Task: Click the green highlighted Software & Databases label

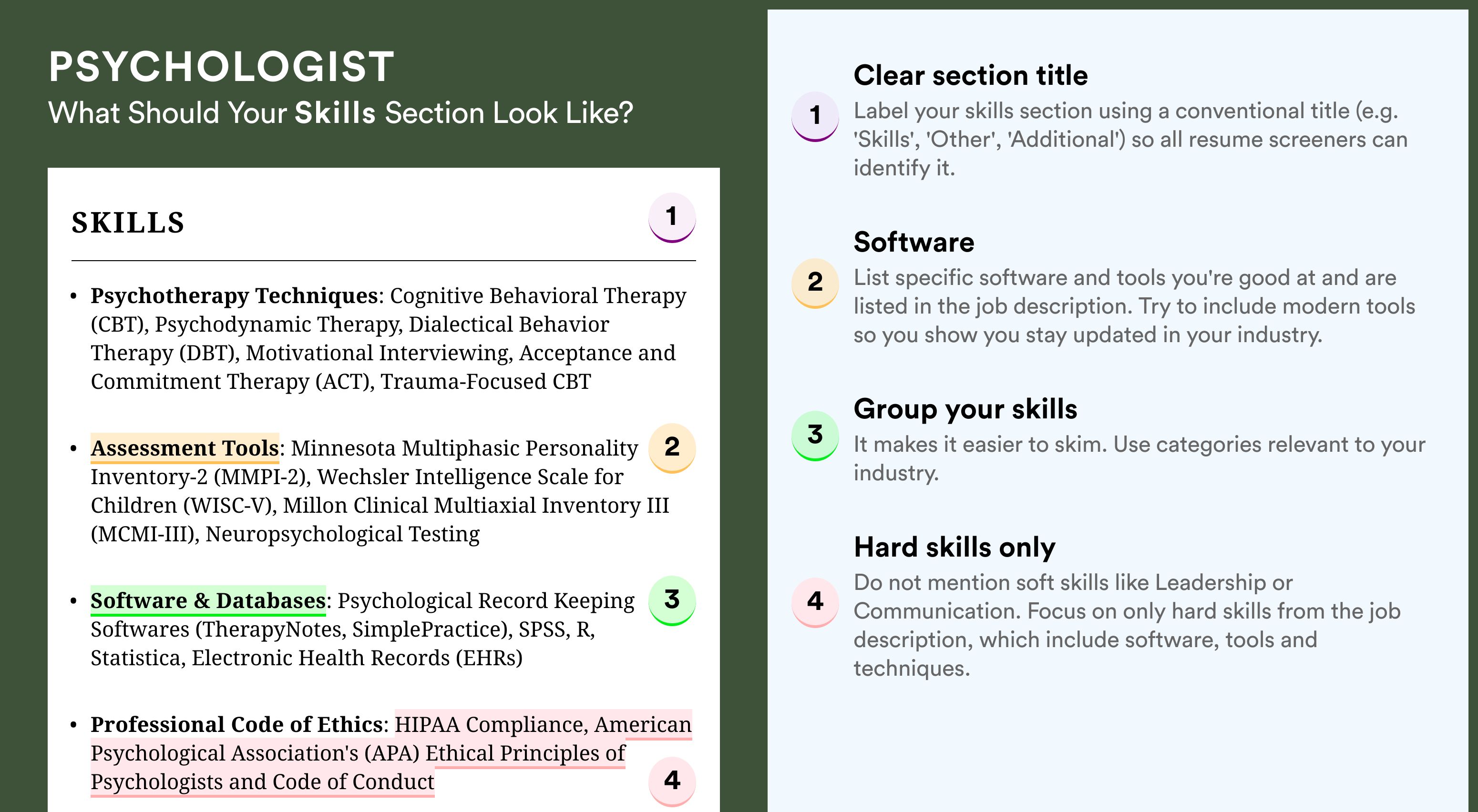Action: coord(208,600)
